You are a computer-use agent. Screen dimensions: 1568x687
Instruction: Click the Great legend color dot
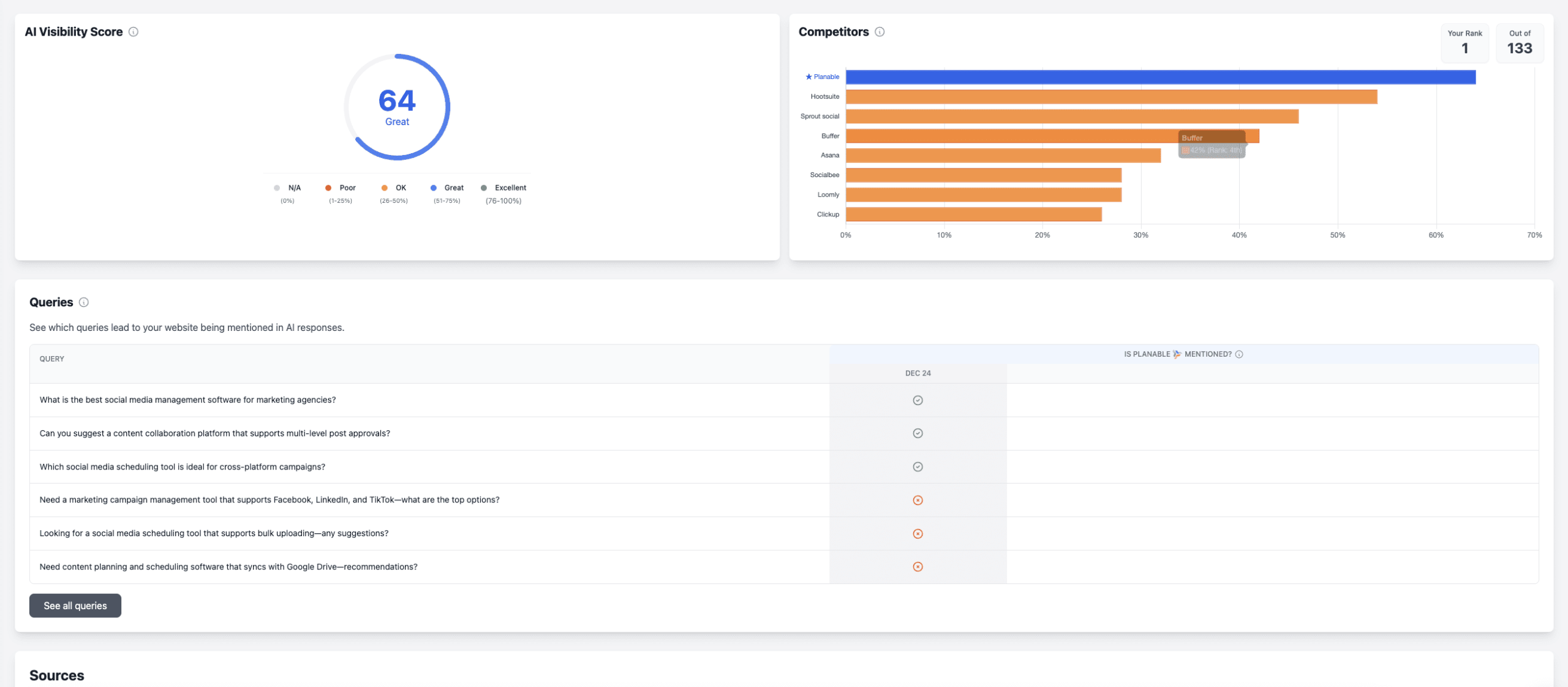pos(434,188)
